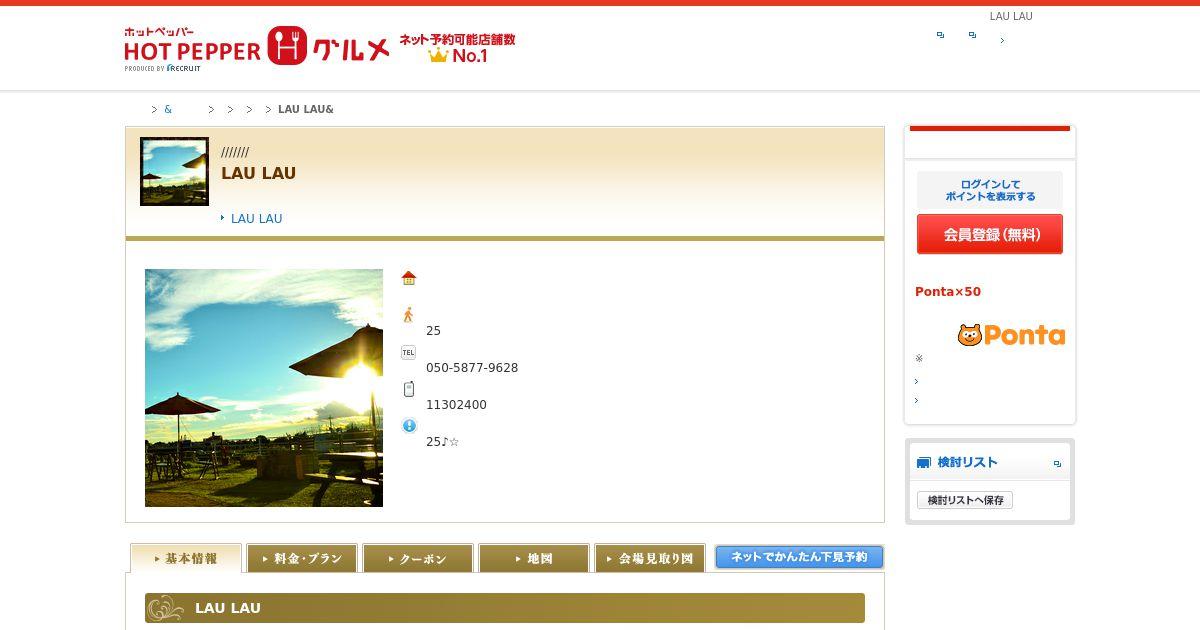Open the 基本情報 tab

(x=186, y=558)
